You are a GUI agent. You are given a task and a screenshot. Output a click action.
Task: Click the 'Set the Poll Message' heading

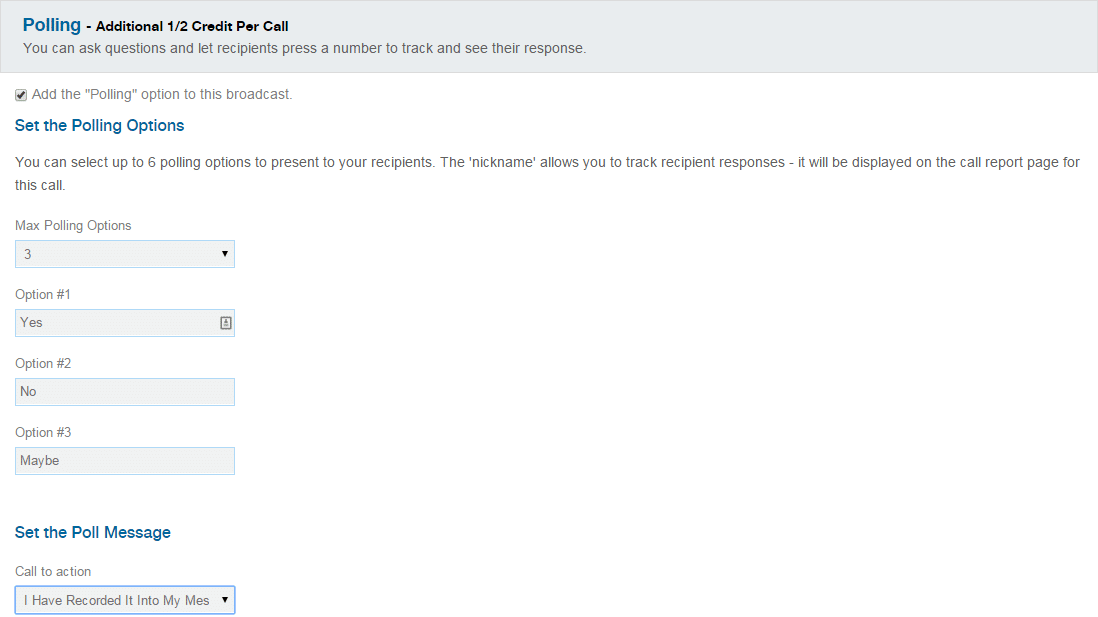coord(92,533)
